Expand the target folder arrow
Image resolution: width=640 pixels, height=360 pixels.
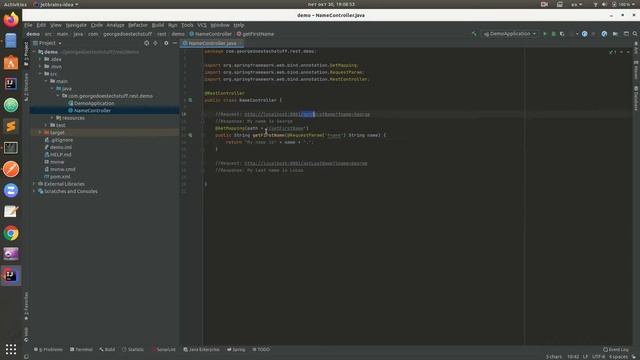pyautogui.click(x=40, y=133)
